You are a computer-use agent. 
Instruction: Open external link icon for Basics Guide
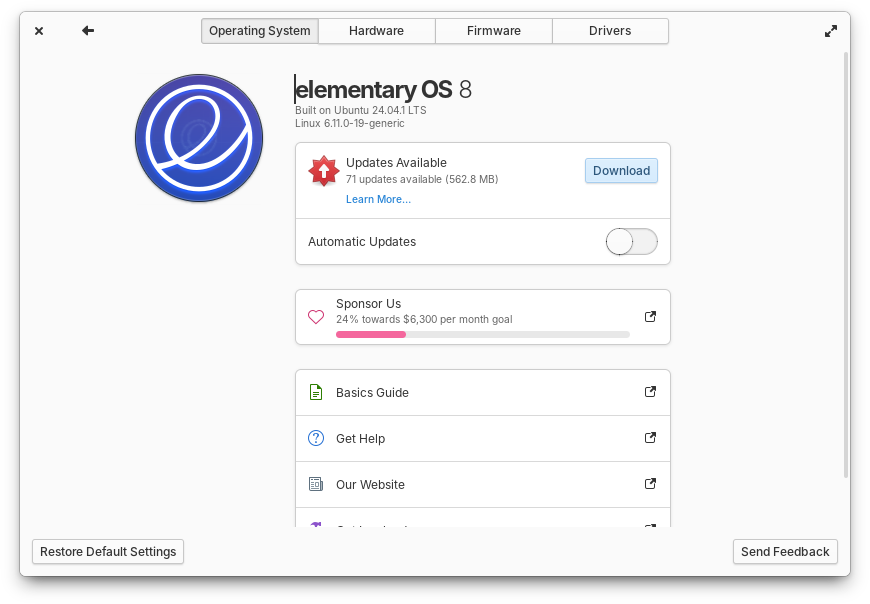650,392
